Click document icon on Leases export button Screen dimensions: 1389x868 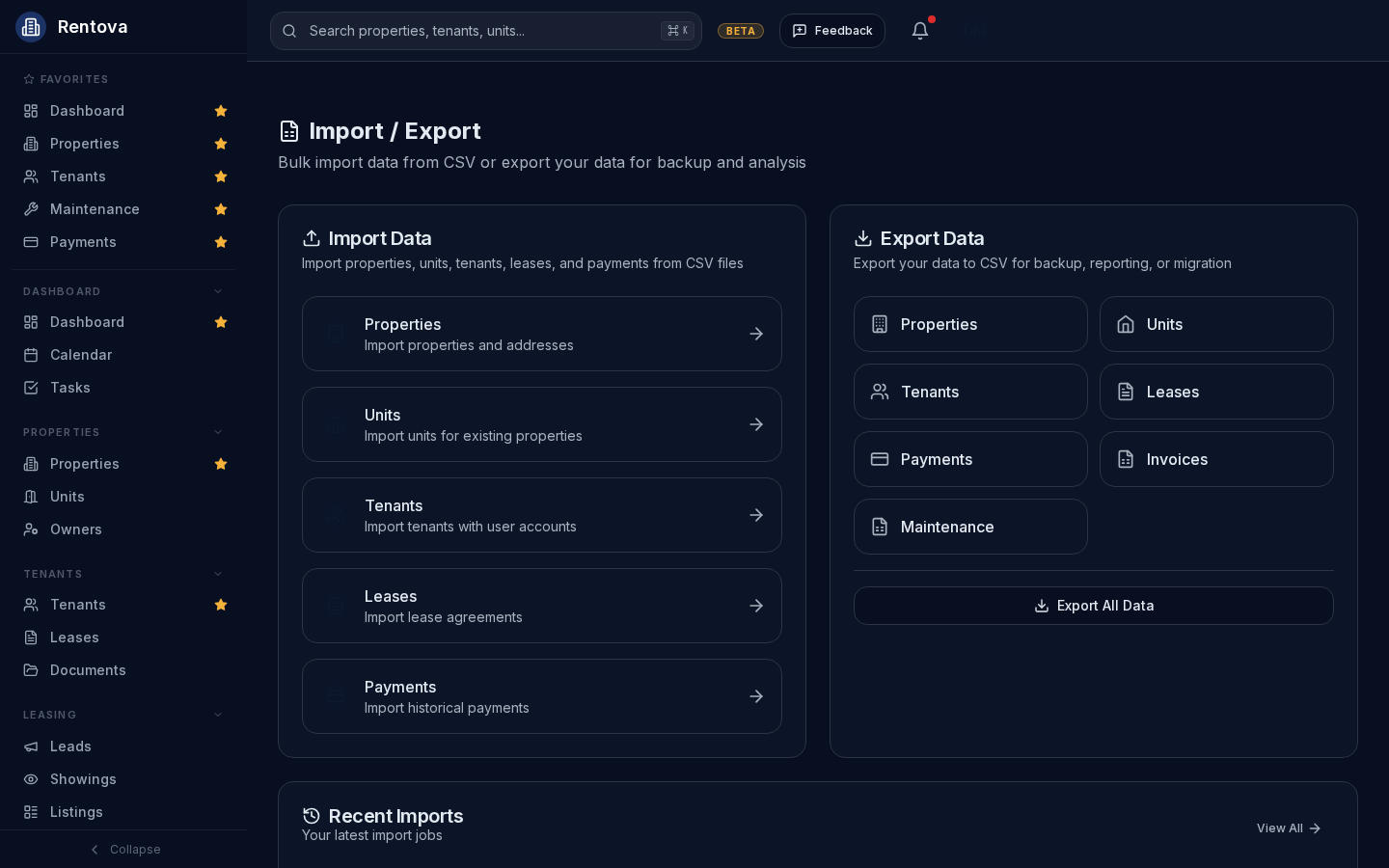tap(1126, 392)
